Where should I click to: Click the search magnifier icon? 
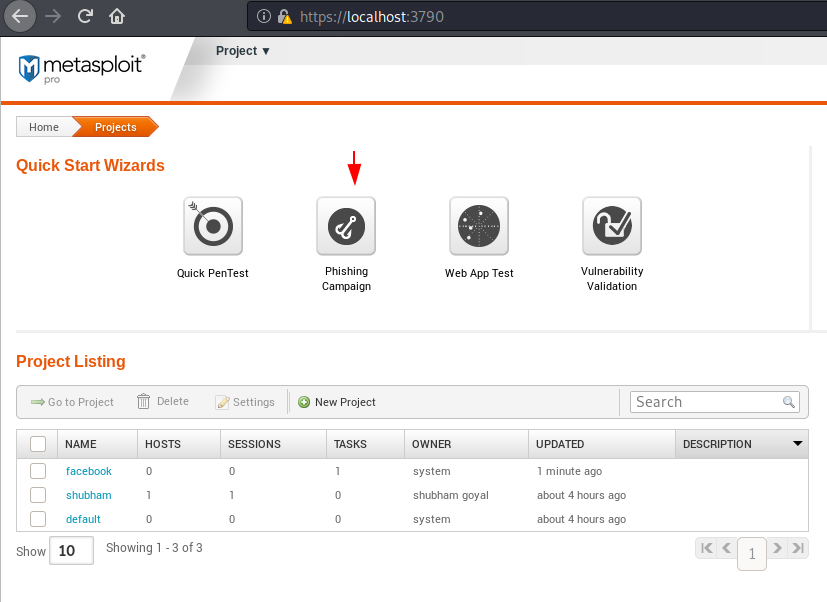coord(788,402)
